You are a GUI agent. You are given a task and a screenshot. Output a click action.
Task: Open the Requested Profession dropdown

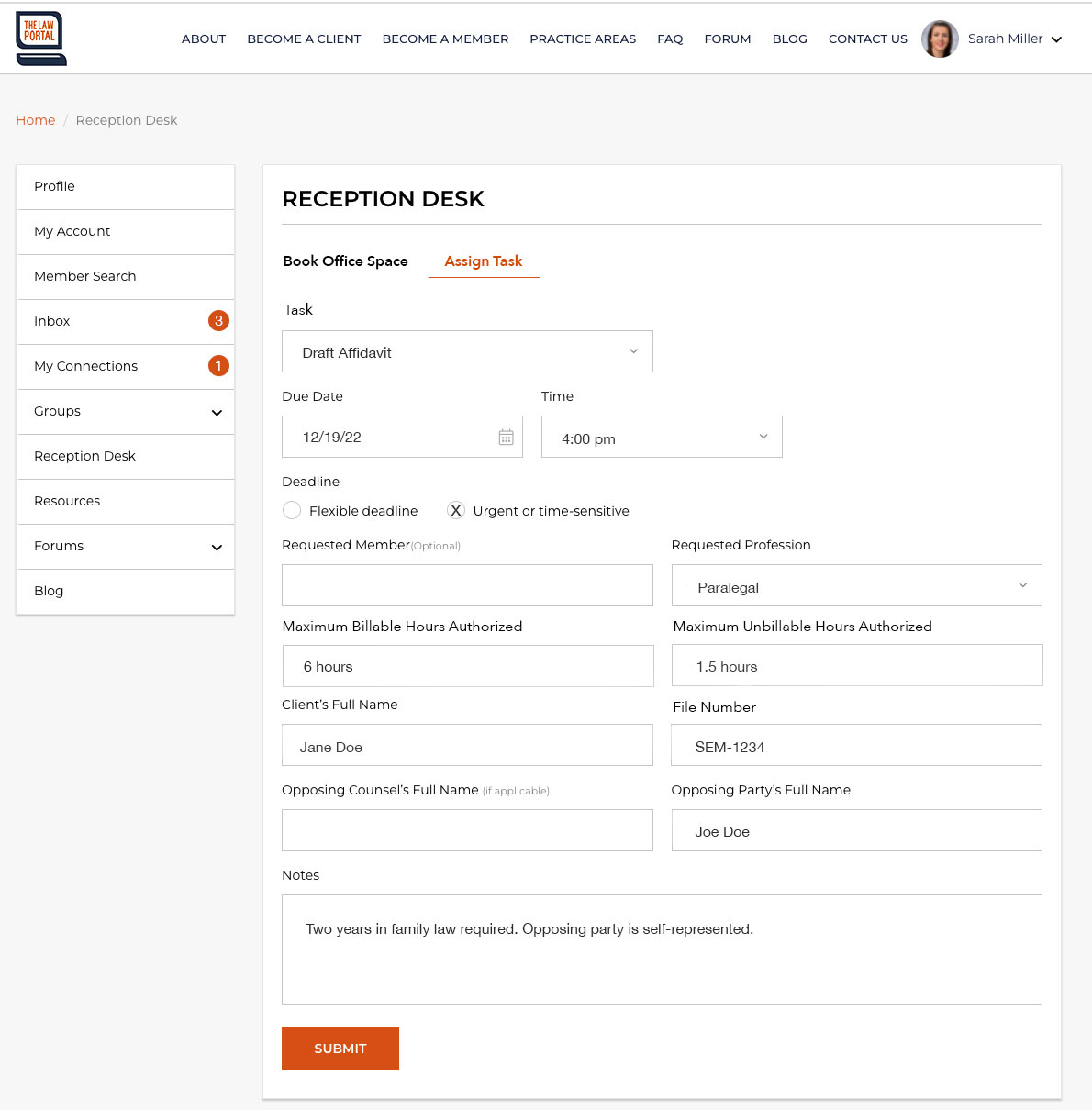tap(856, 586)
